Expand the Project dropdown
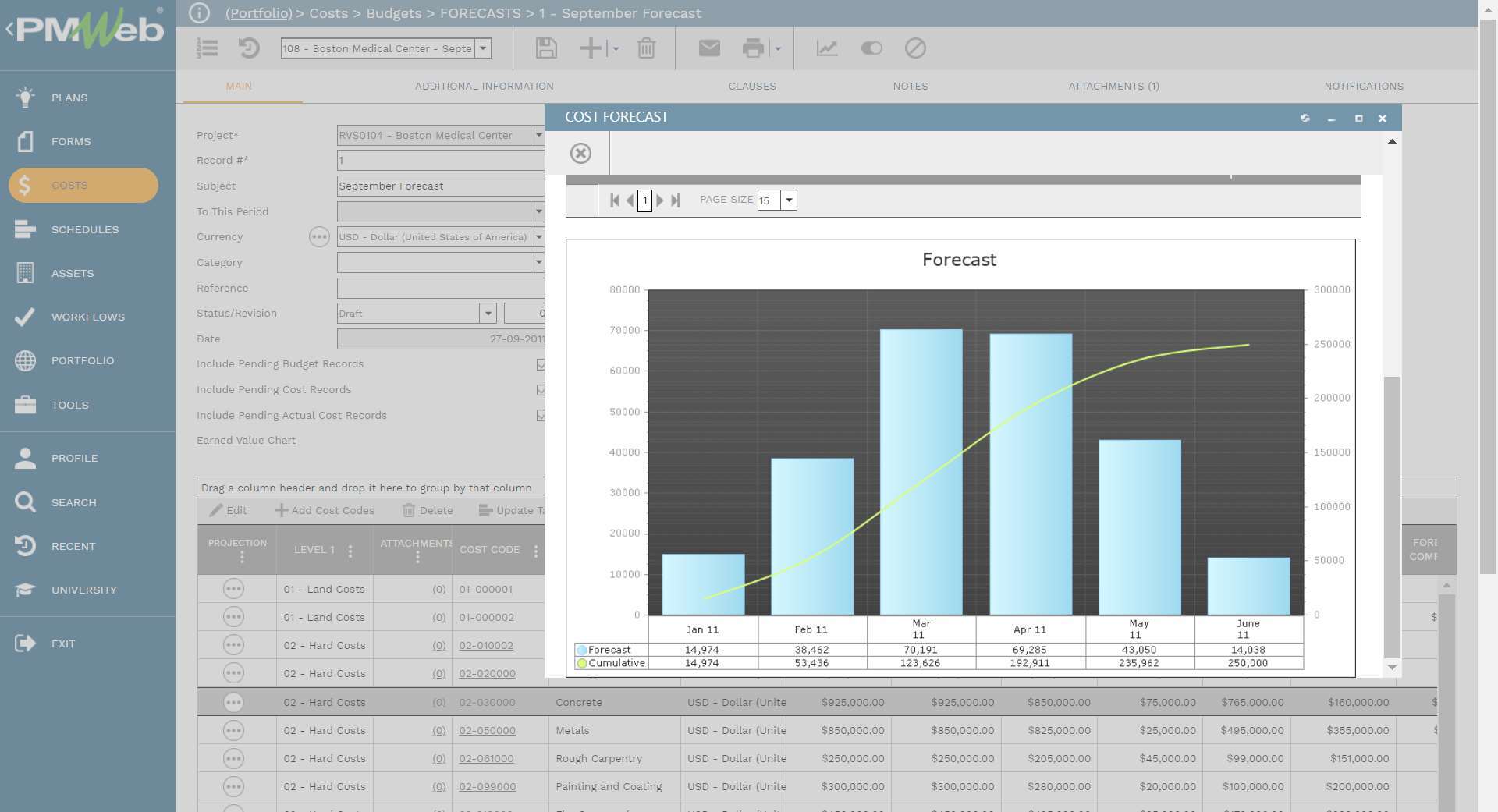1498x812 pixels. (538, 135)
